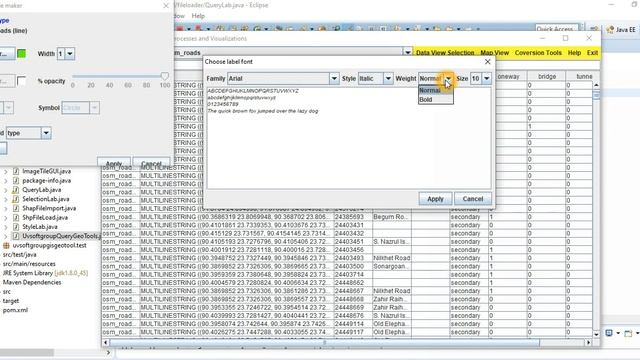This screenshot has width=640, height=360.
Task: Click the 24403431 id cell
Action: click(x=352, y=225)
